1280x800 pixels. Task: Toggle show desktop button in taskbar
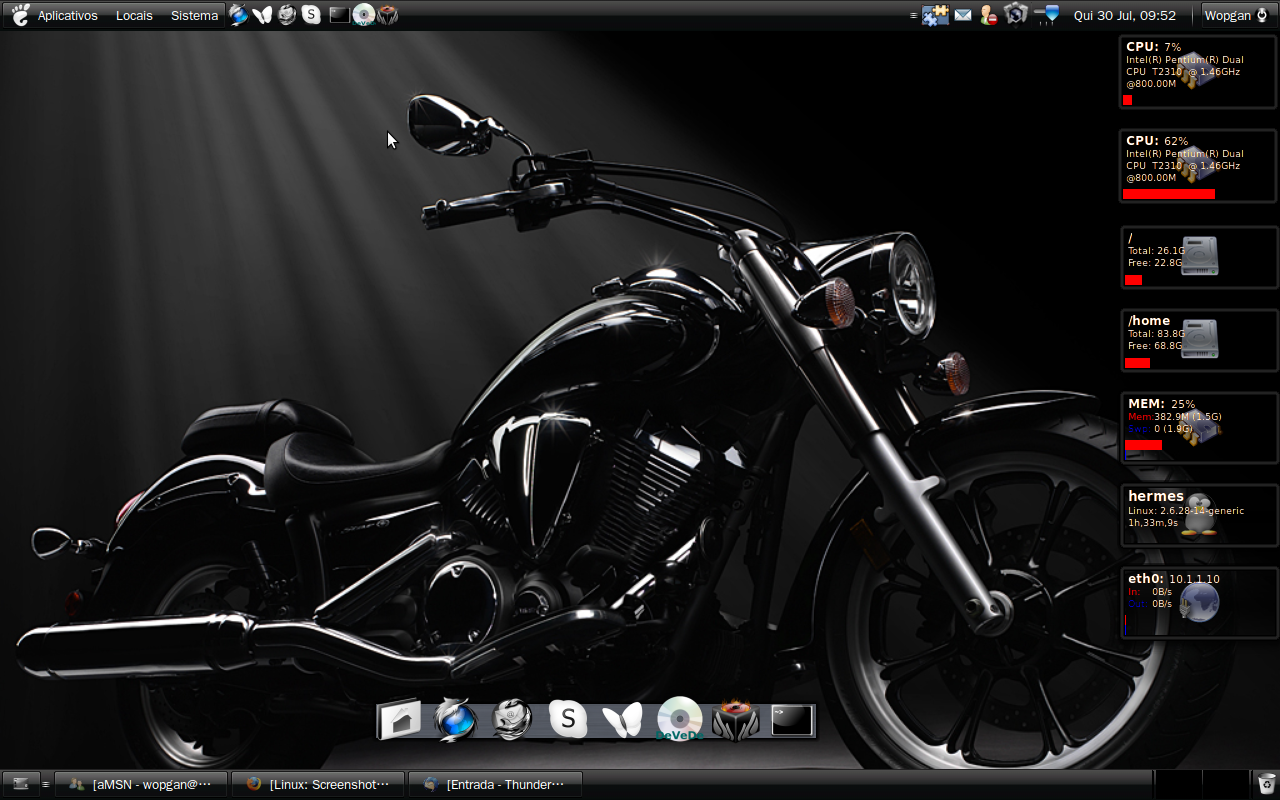point(20,784)
